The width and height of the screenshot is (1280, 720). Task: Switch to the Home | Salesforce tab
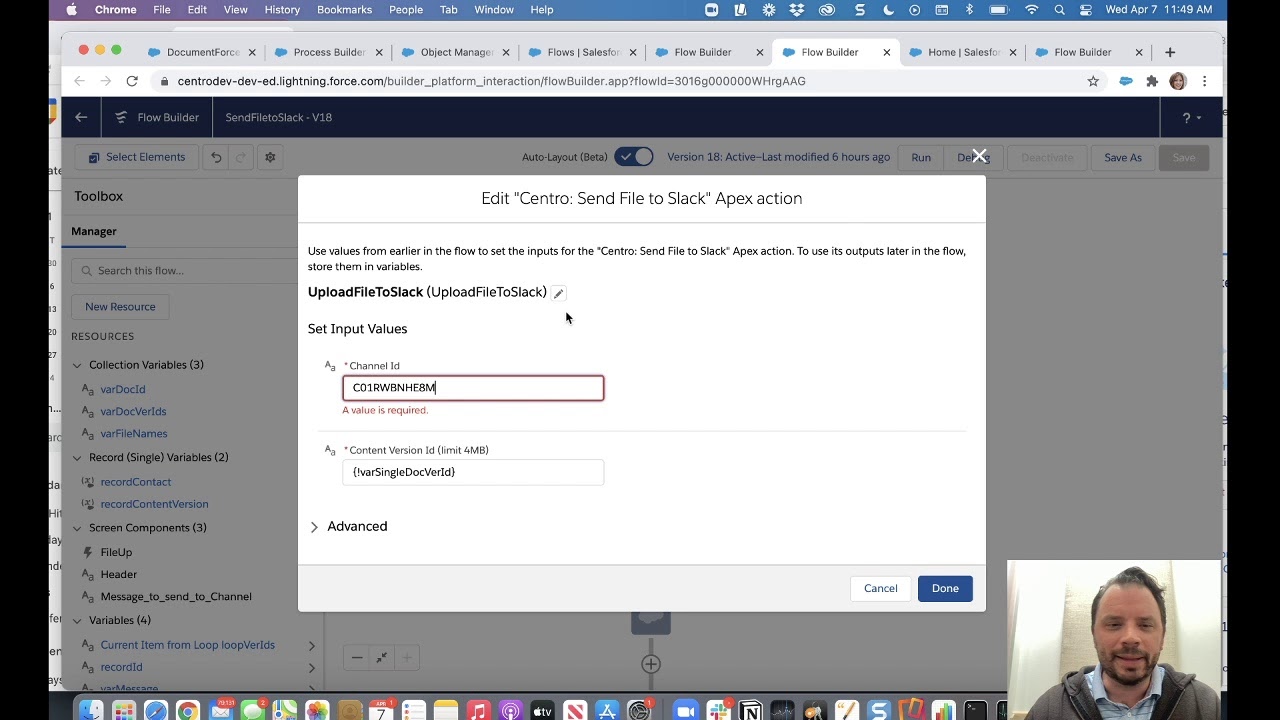pos(963,52)
